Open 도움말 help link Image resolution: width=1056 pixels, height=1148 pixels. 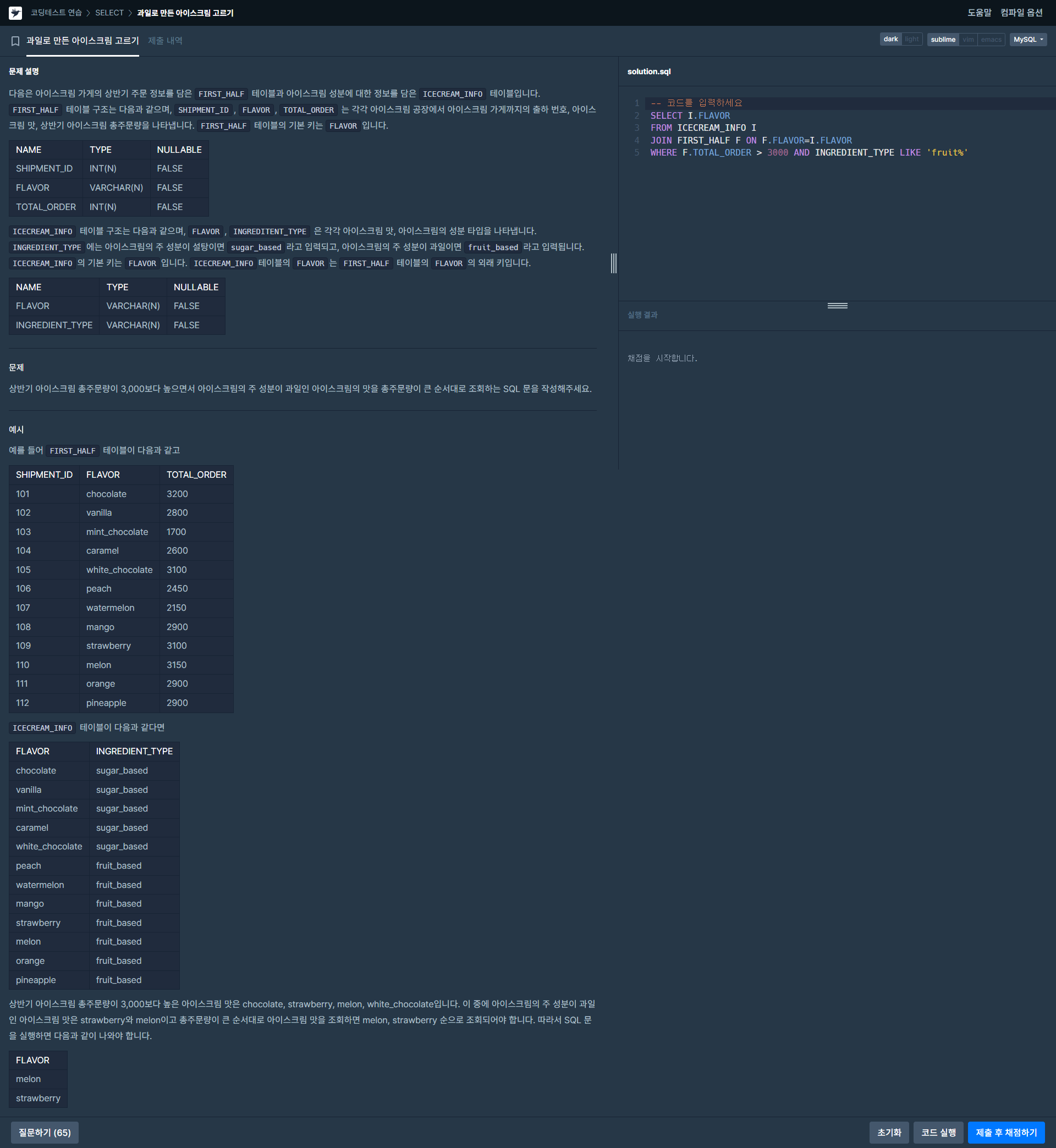[979, 13]
